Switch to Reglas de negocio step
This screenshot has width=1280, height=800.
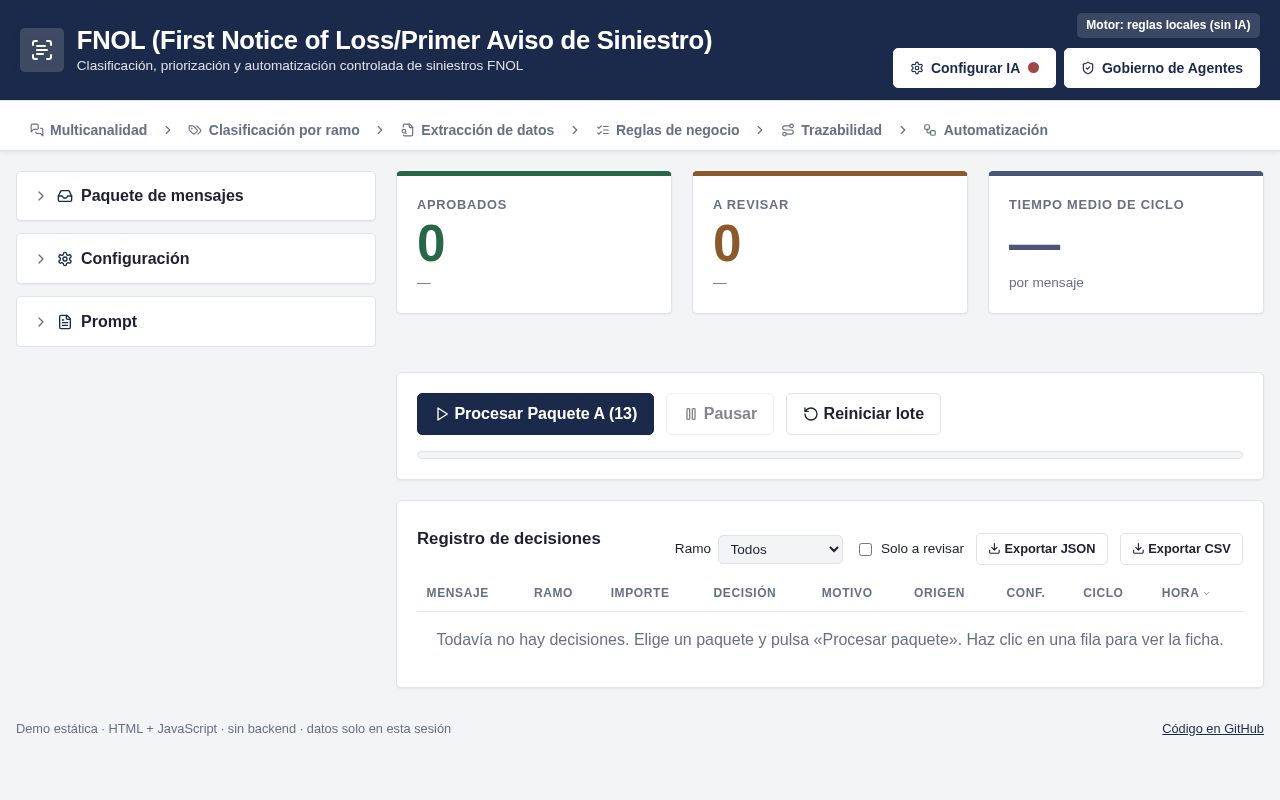668,130
